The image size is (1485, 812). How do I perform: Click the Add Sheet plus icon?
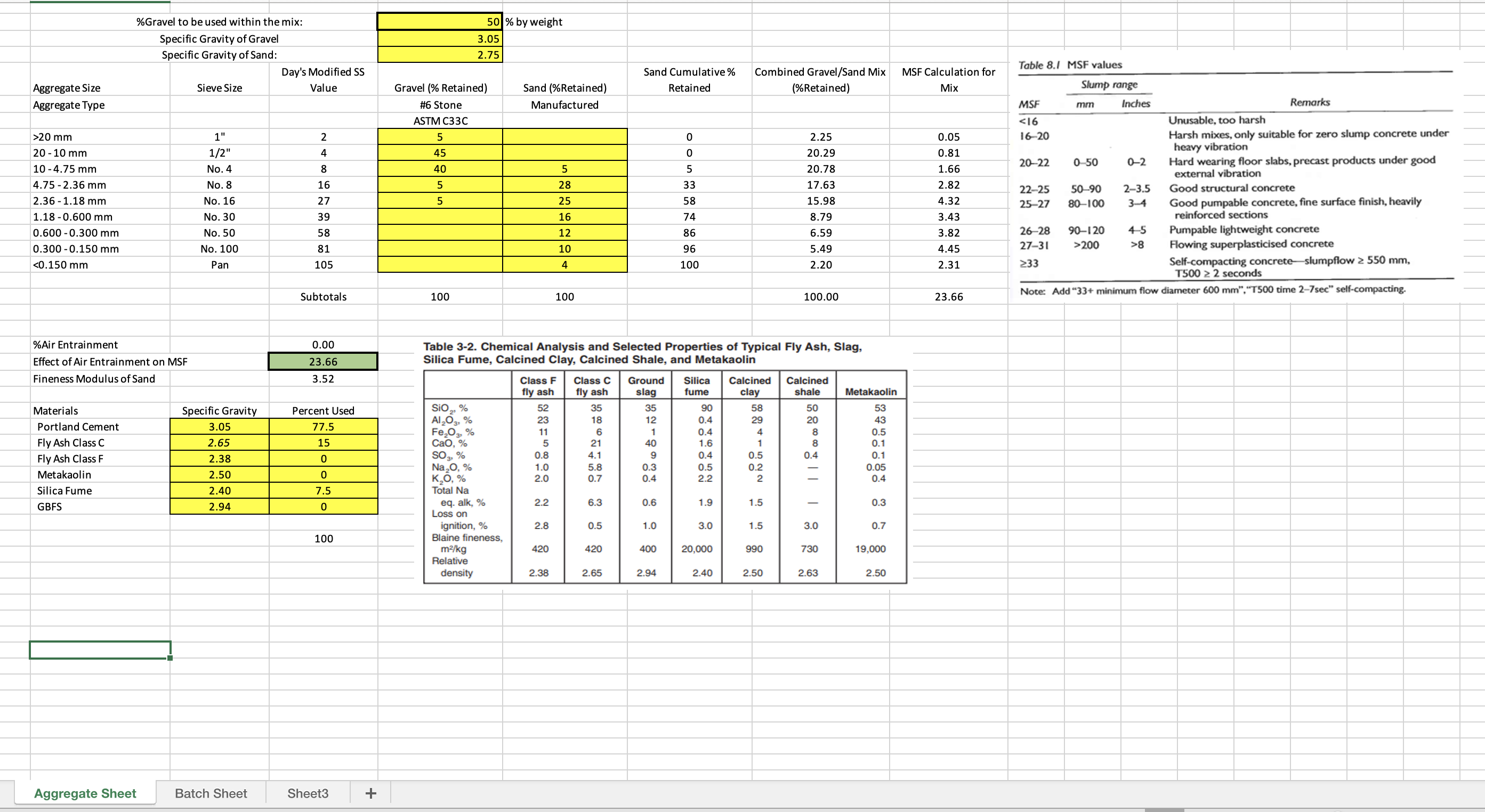[x=369, y=793]
